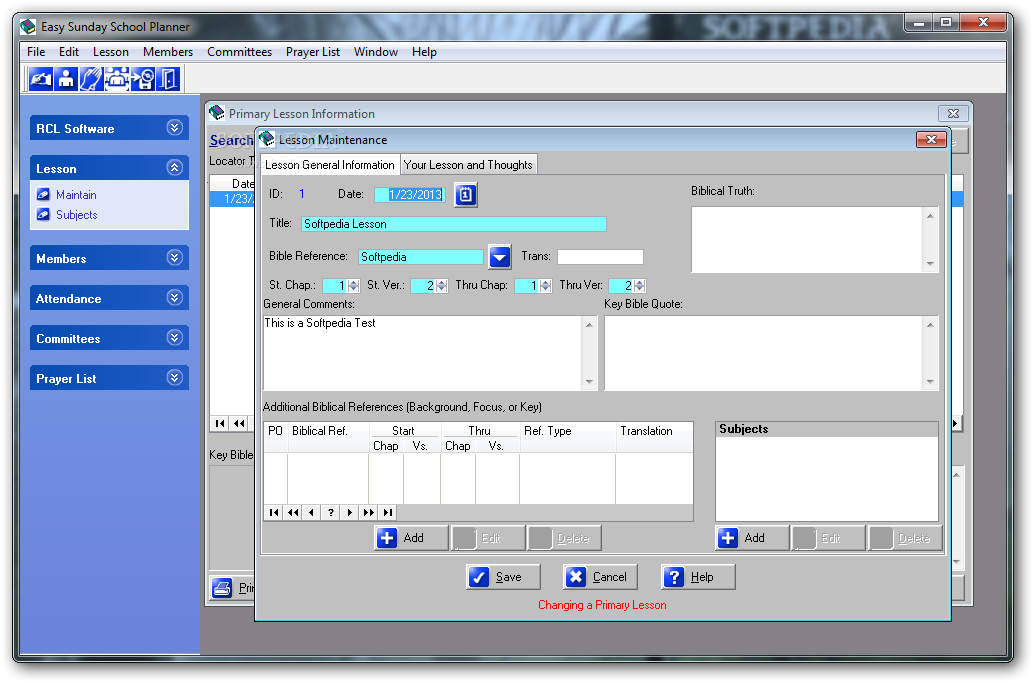Close the Lesson Maintenance dialog

point(931,139)
